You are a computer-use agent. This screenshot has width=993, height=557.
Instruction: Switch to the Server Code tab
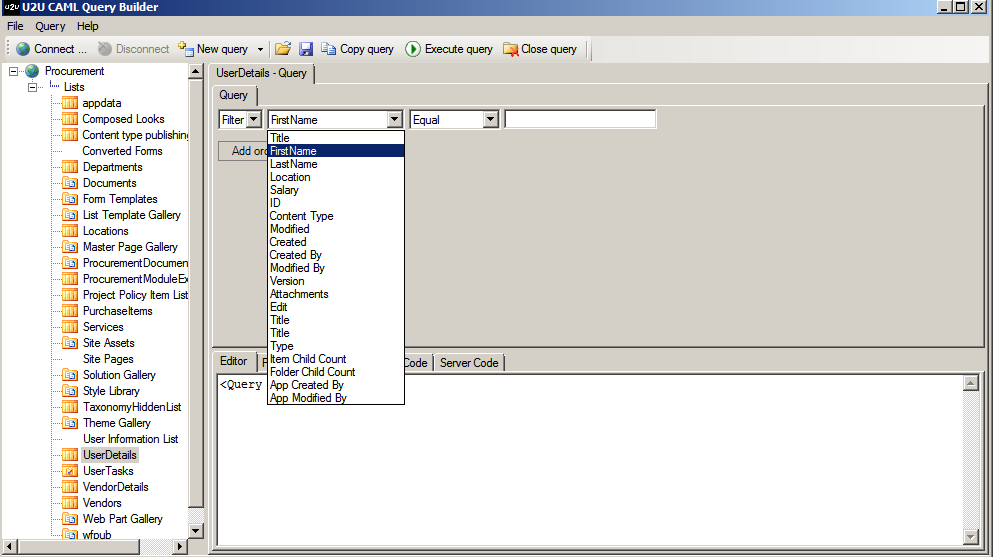[x=469, y=363]
